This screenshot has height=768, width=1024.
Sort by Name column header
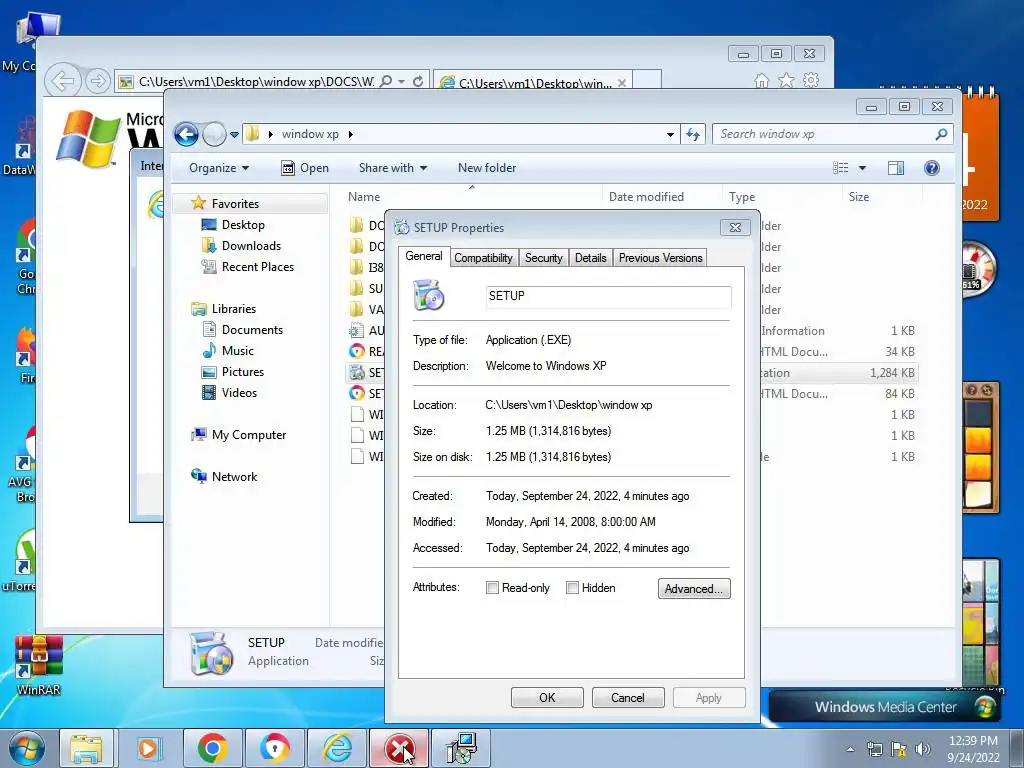pos(364,197)
